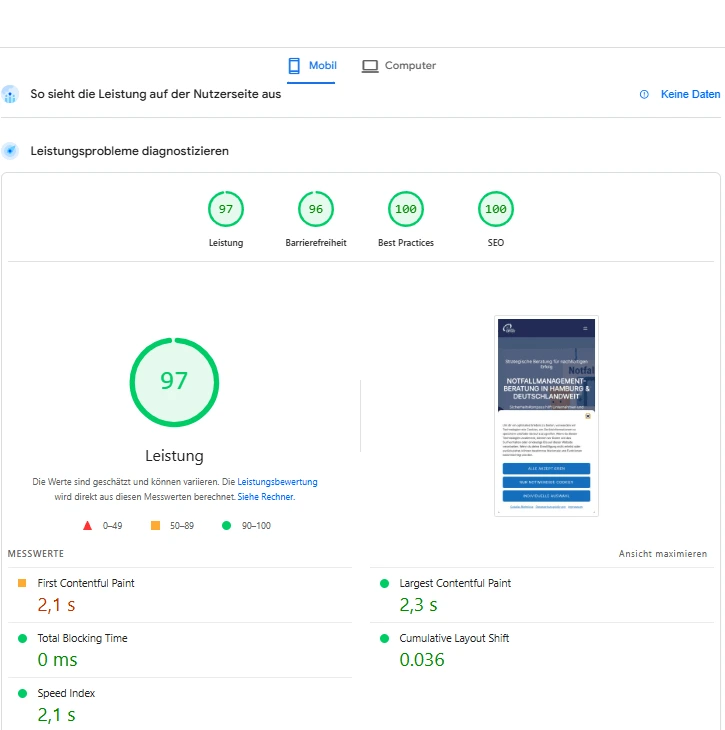Click the orange square beside First Contentful Paint
The width and height of the screenshot is (725, 730).
point(22,583)
